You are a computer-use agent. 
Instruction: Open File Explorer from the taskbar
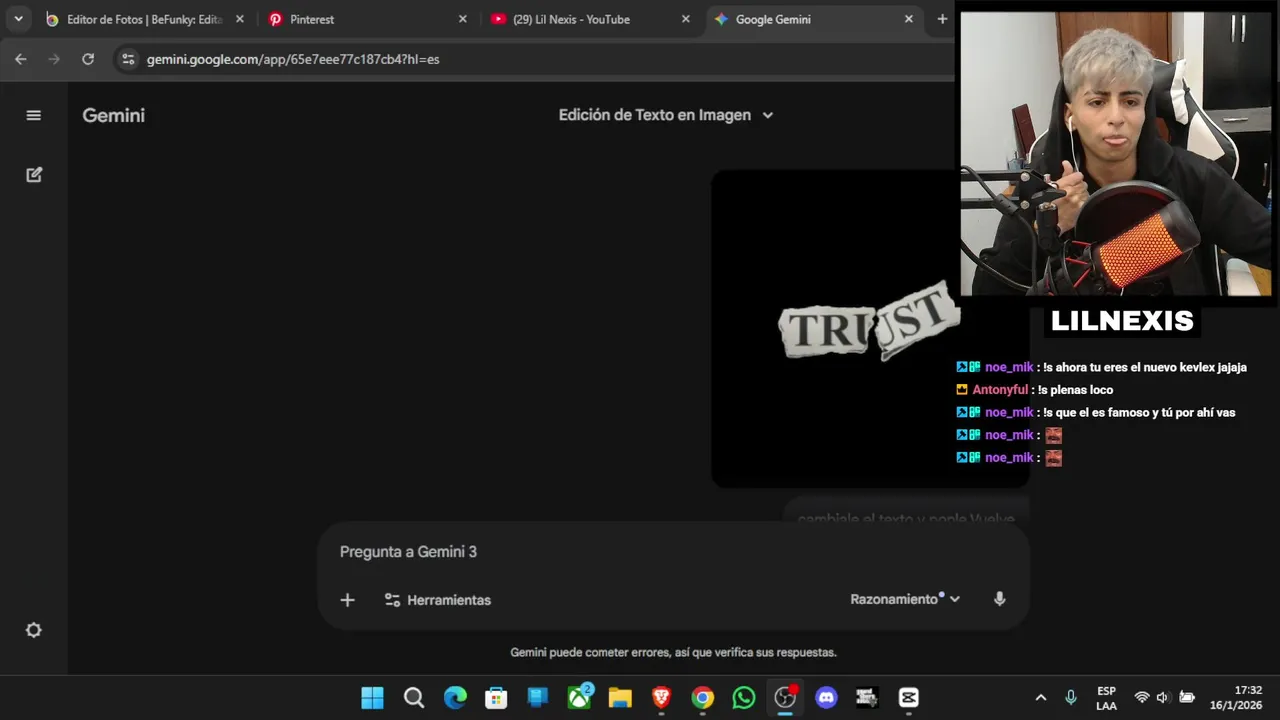620,698
